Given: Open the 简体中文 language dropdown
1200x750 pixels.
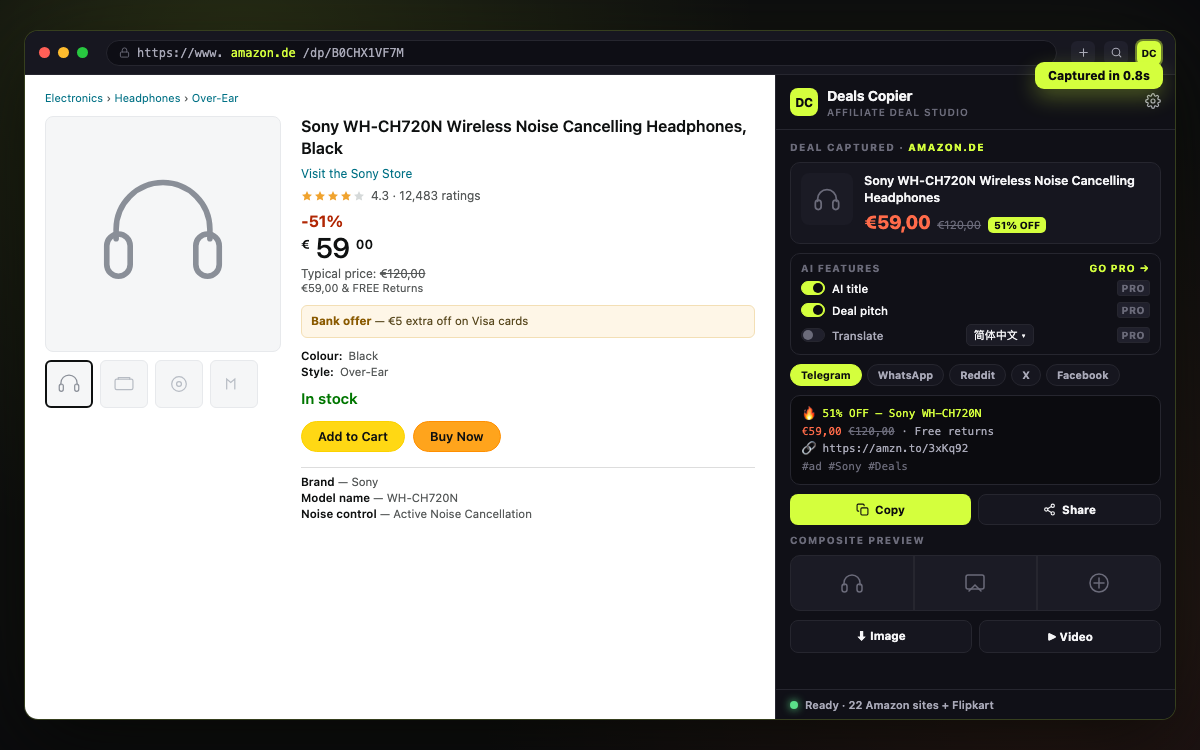Looking at the screenshot, I should [1000, 335].
